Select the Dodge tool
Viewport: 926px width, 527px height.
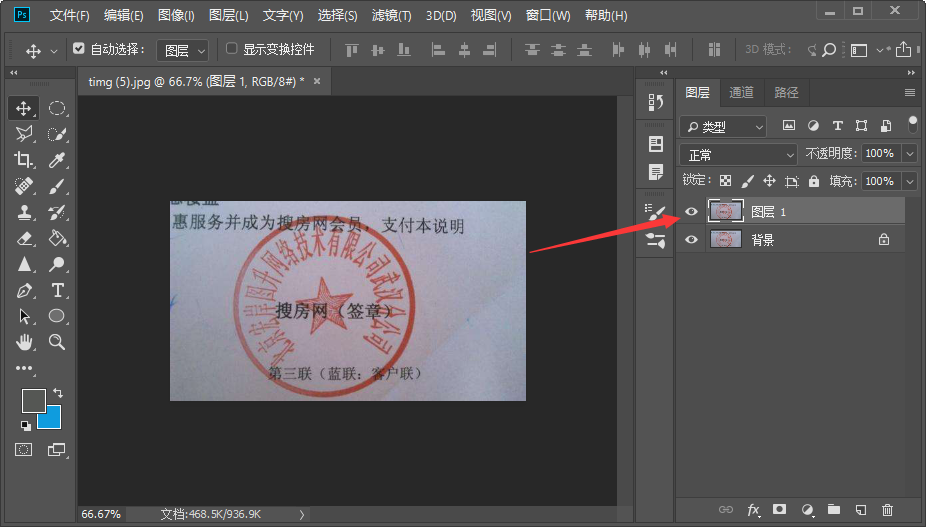[57, 264]
